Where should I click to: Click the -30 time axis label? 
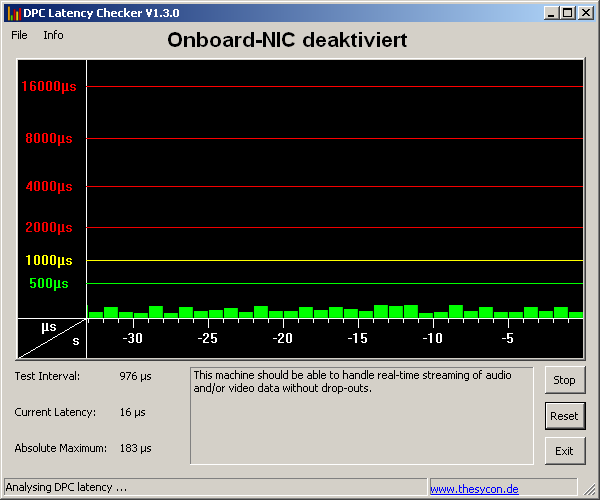(x=132, y=338)
